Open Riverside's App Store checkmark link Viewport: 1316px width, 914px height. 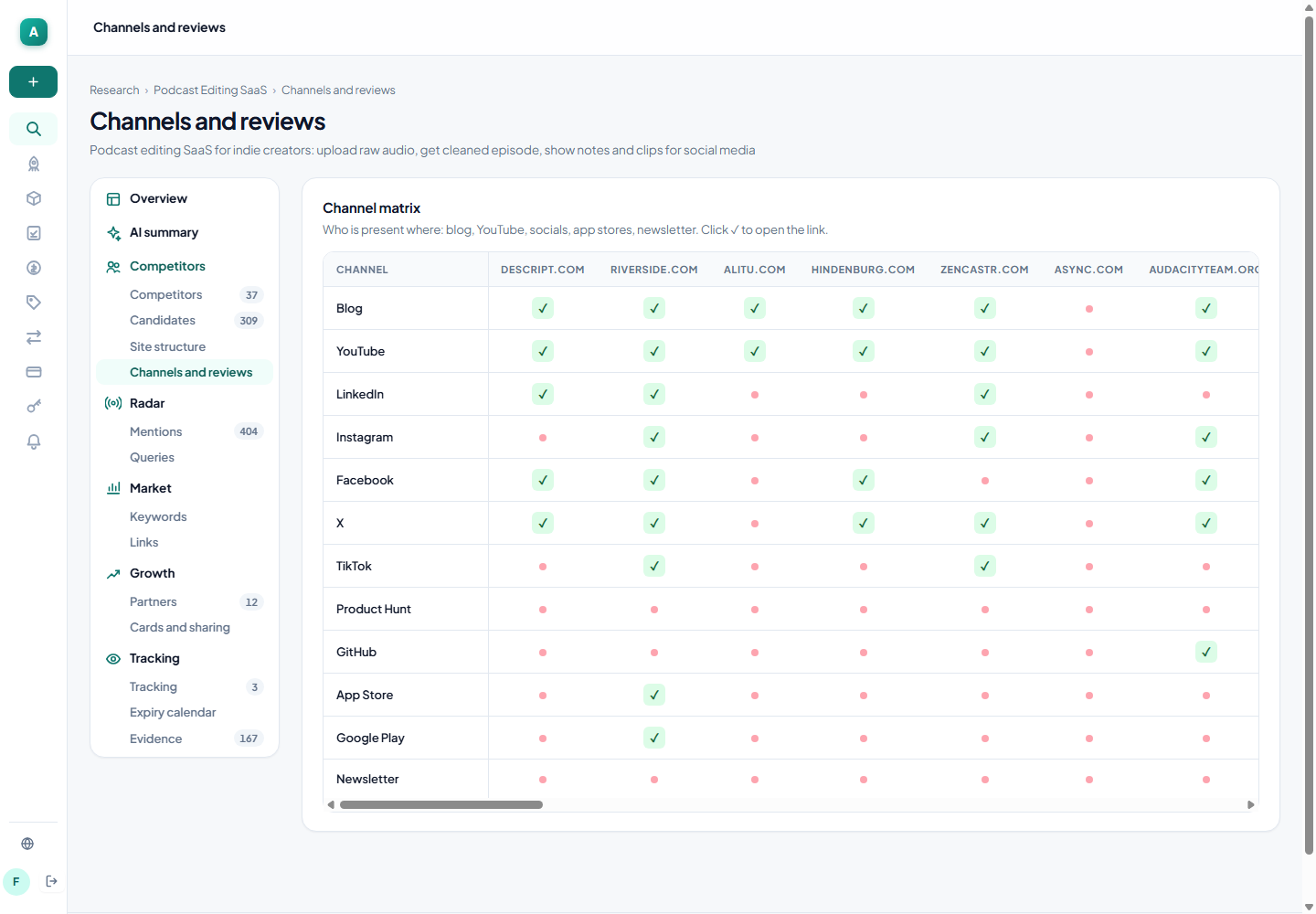tap(654, 695)
